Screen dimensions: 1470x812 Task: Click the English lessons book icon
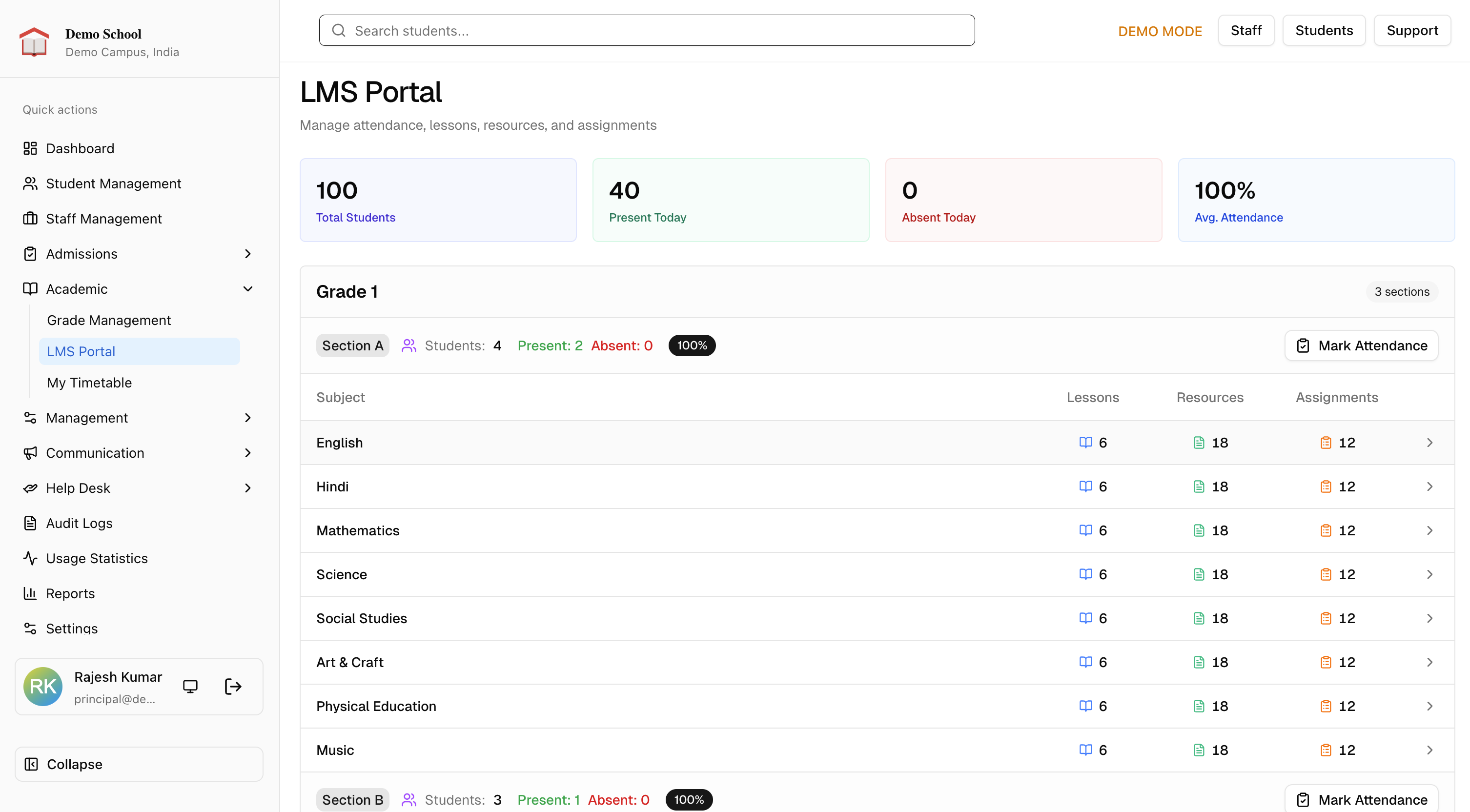tap(1085, 443)
